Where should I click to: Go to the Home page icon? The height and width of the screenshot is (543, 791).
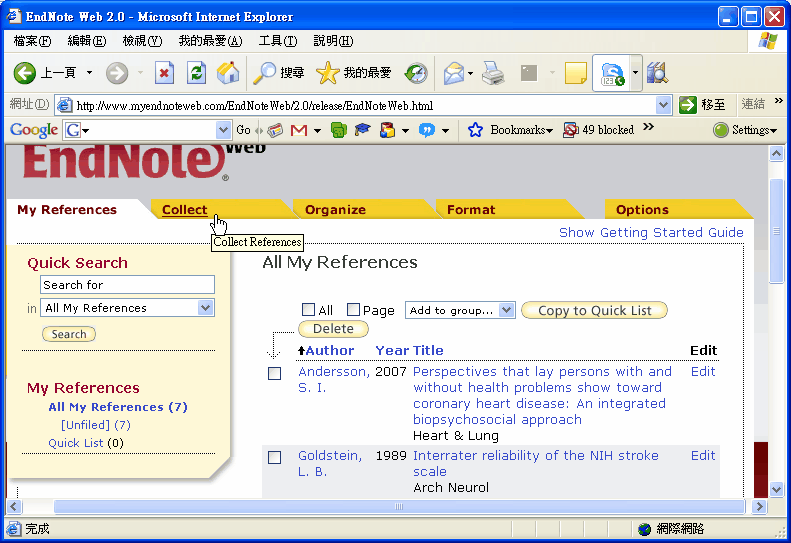click(x=228, y=73)
